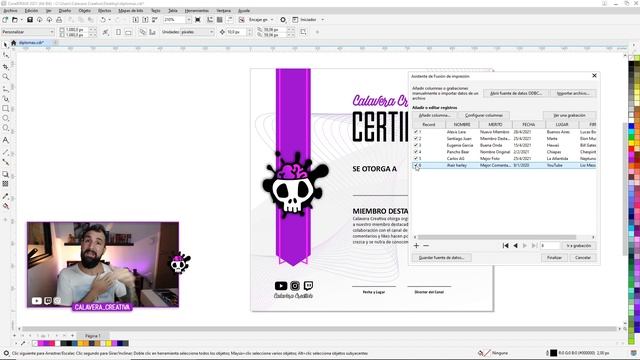Expand the Undo history dropdown arrow
640x360 pixels.
(109, 20)
